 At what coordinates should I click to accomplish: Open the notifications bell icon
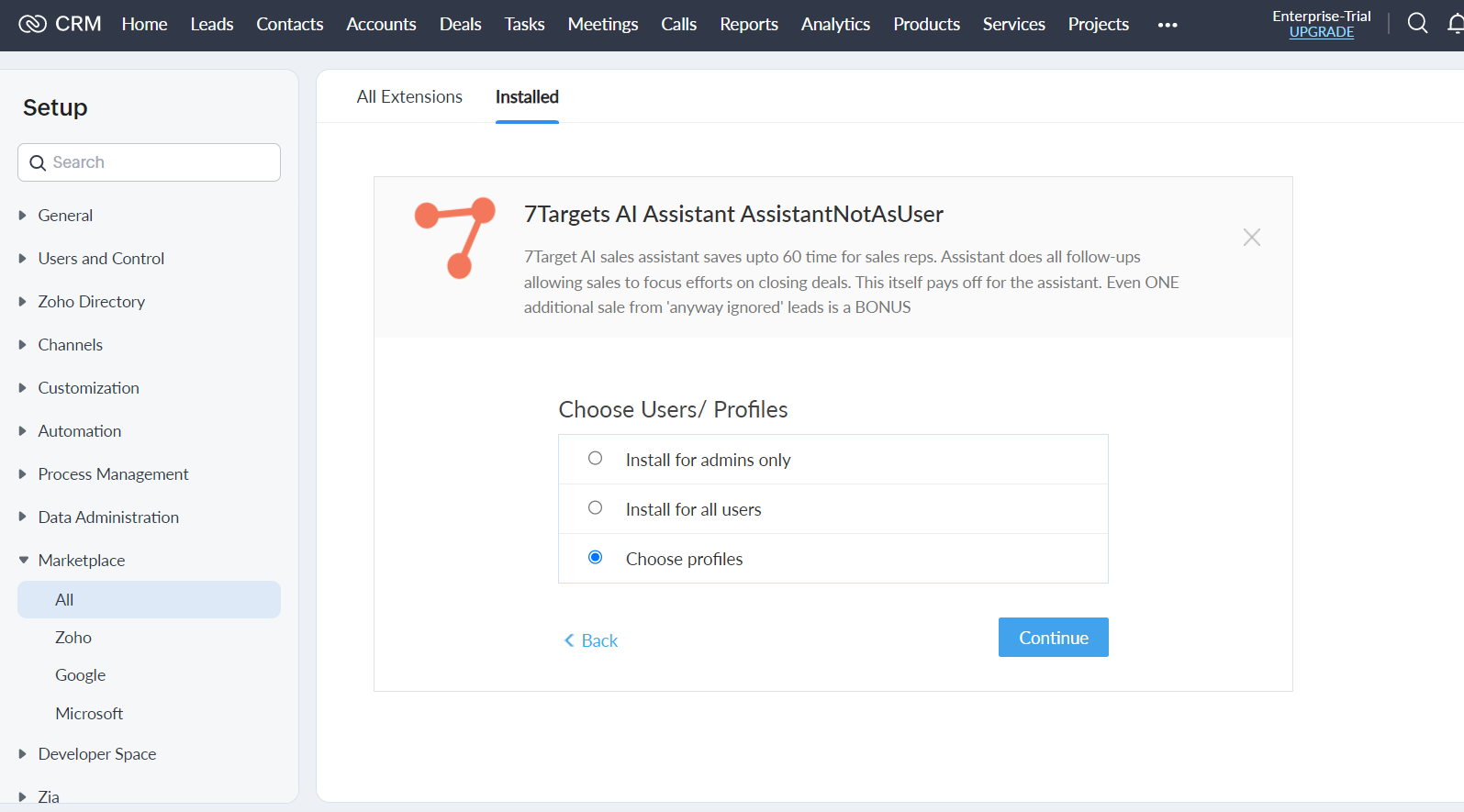[1456, 24]
